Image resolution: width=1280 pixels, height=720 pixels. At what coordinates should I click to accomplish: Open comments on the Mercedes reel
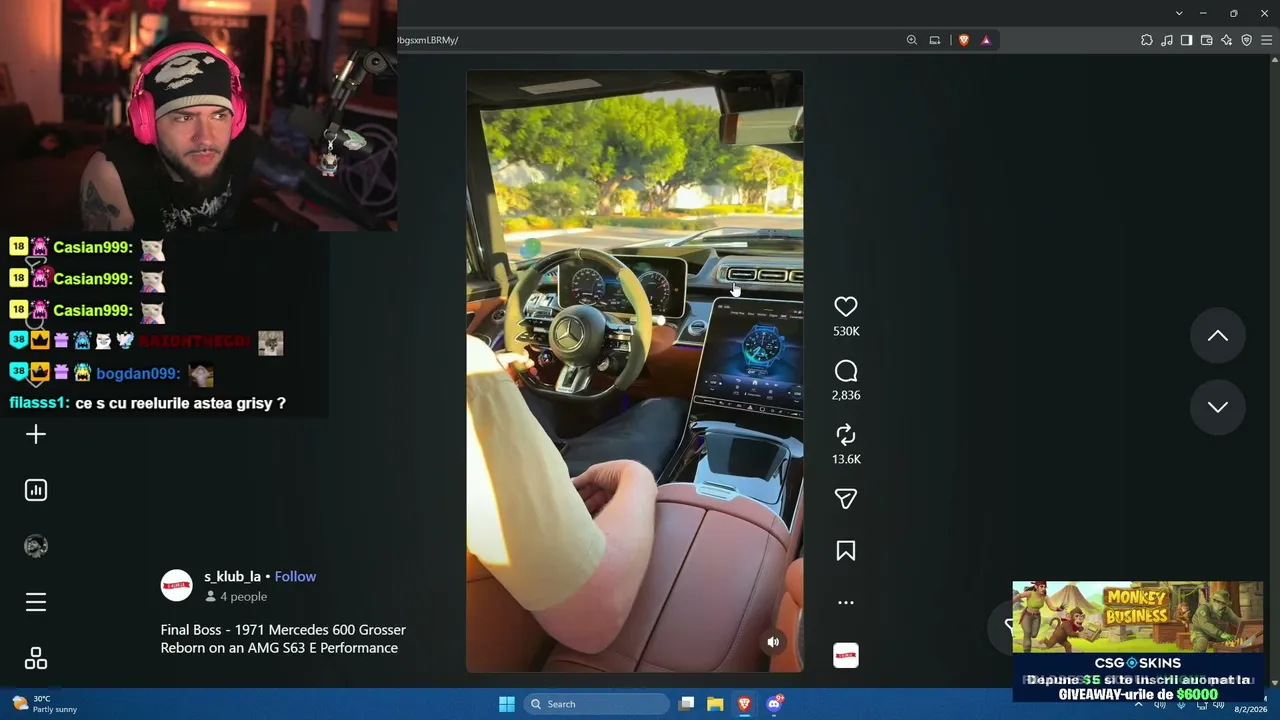coord(846,372)
